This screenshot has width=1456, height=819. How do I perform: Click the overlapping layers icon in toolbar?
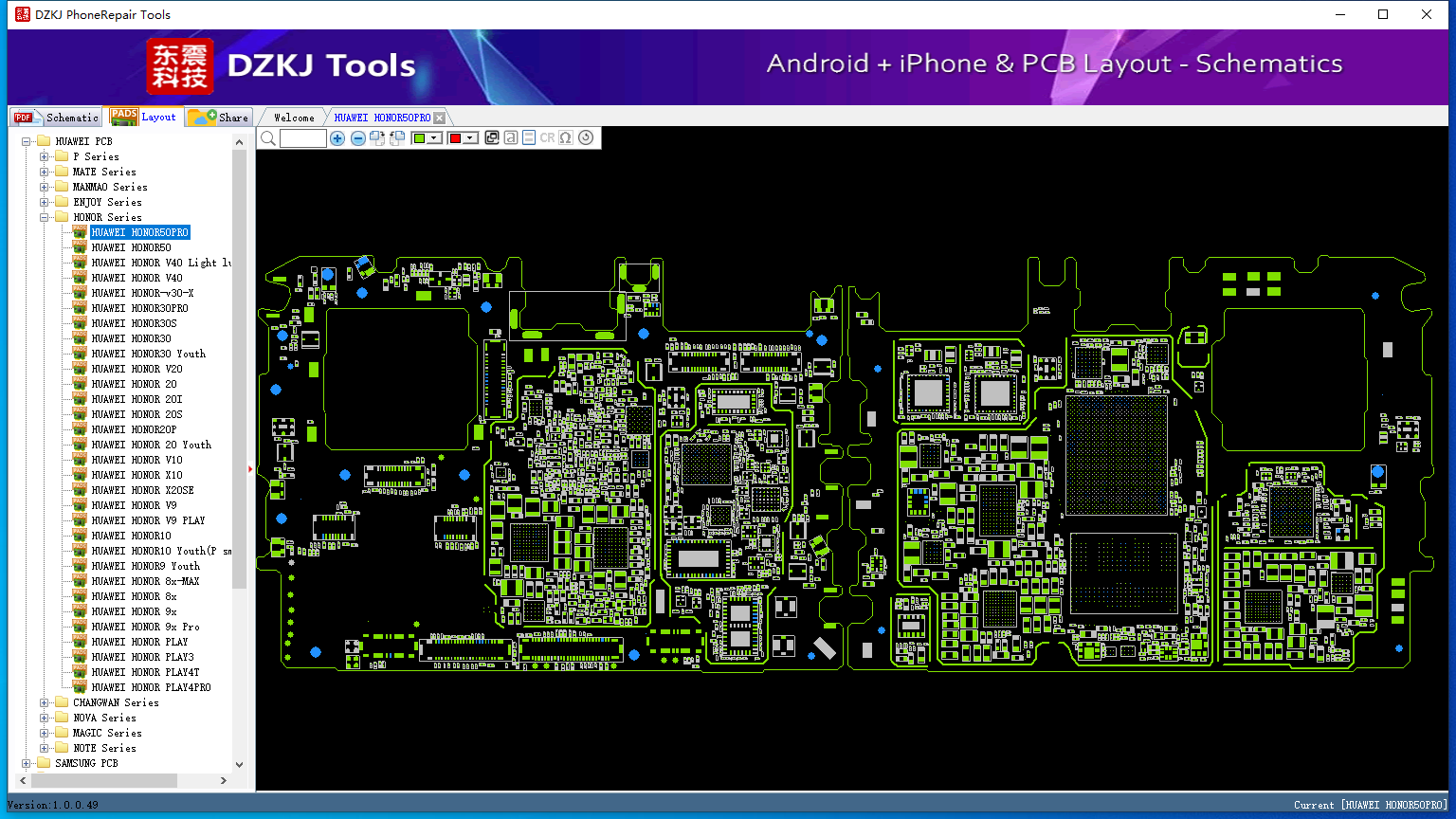[492, 138]
